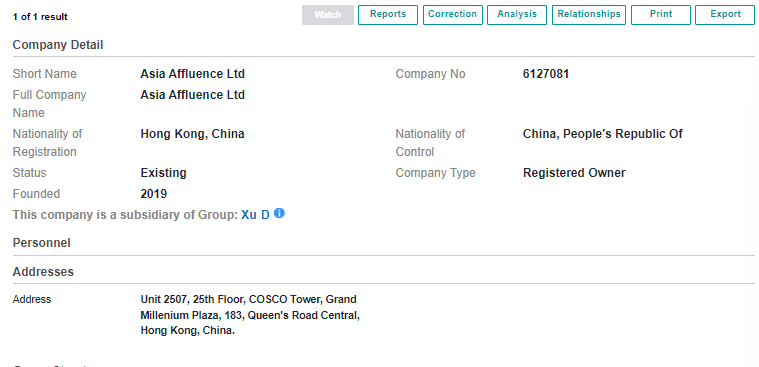
Task: Expand the Personnel section header
Action: pos(42,243)
